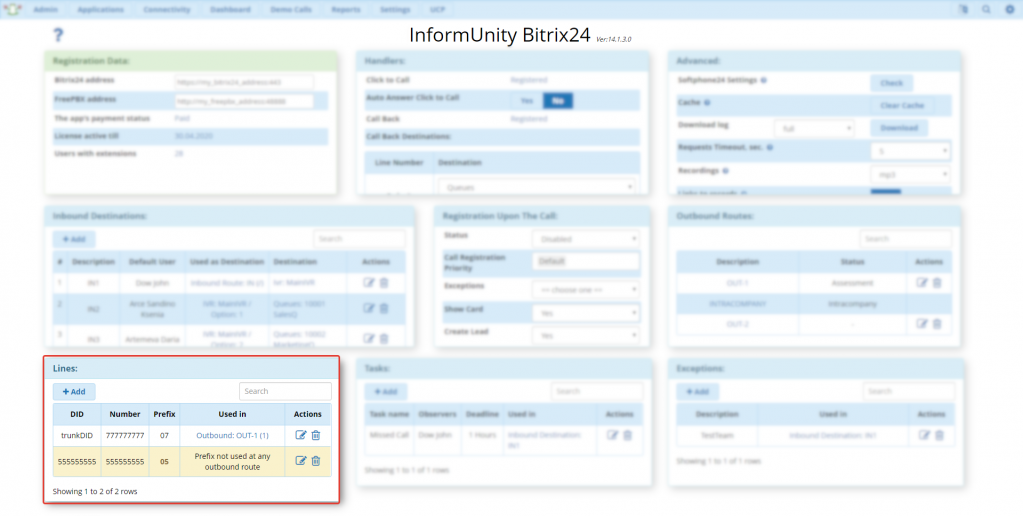Open the gear settings icon in top bar
Image resolution: width=1023 pixels, height=516 pixels.
coord(1009,9)
